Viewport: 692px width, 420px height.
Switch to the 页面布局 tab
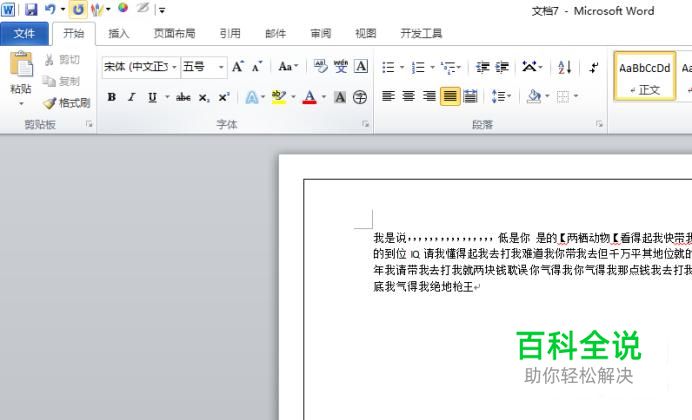pyautogui.click(x=174, y=34)
